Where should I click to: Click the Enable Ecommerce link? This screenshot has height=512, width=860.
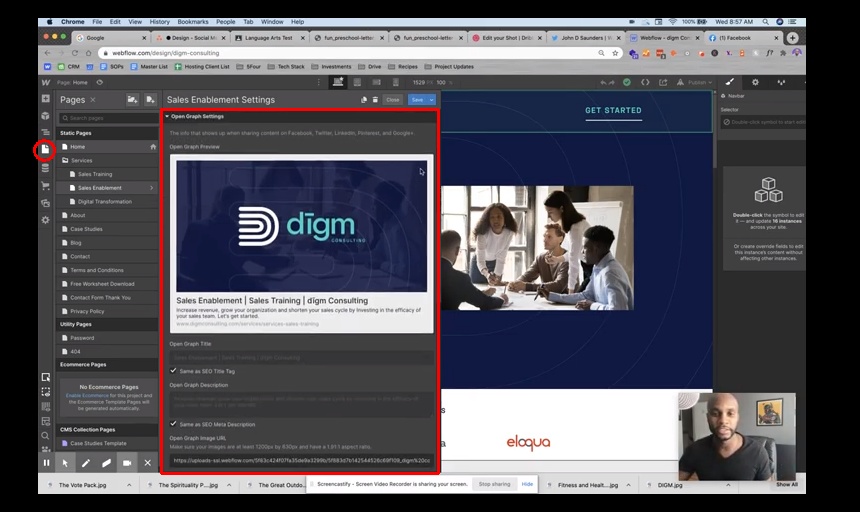click(87, 395)
